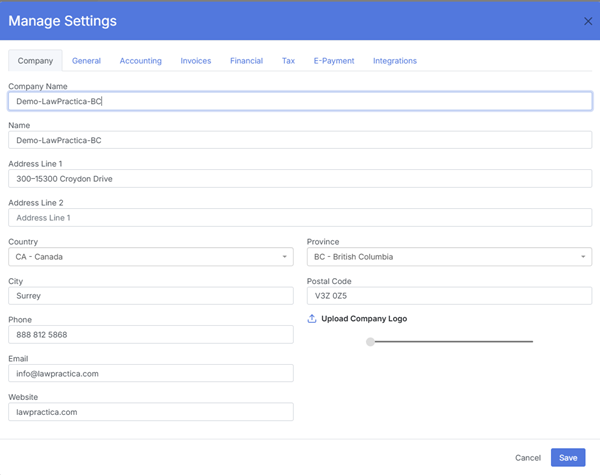Click the upload company logo icon
Viewport: 600px width, 475px height.
(312, 319)
